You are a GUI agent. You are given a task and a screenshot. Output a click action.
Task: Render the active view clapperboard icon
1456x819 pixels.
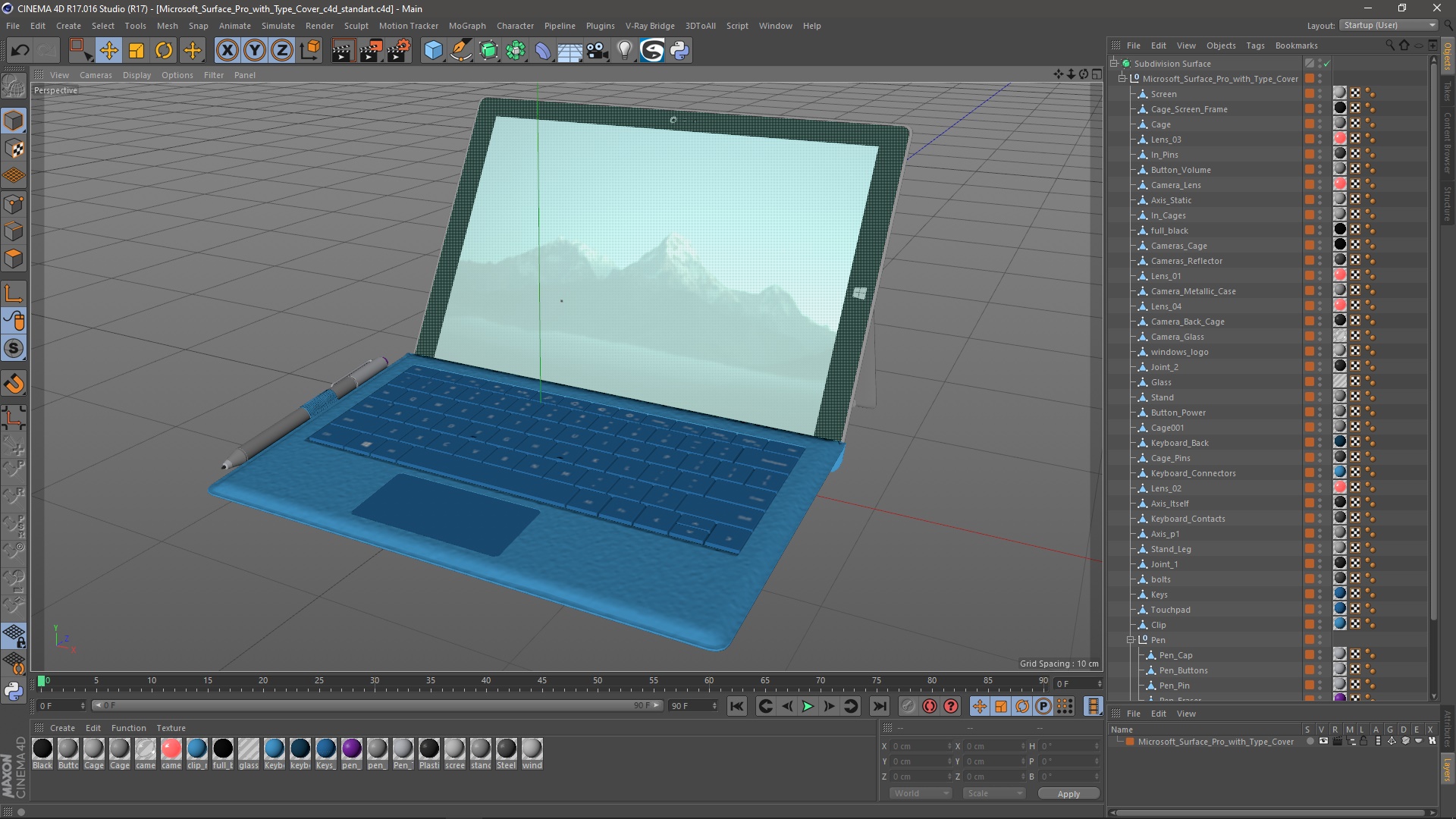click(x=342, y=51)
